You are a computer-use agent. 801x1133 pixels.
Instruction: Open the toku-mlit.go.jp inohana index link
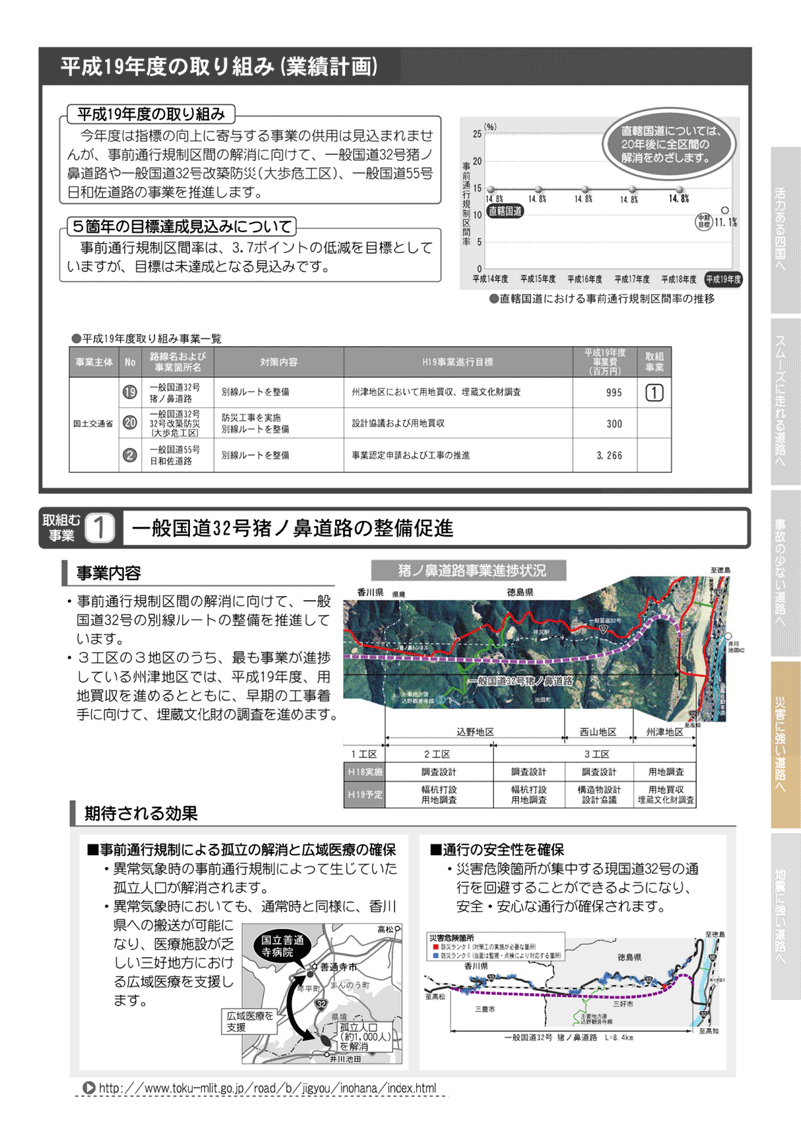[267, 1087]
